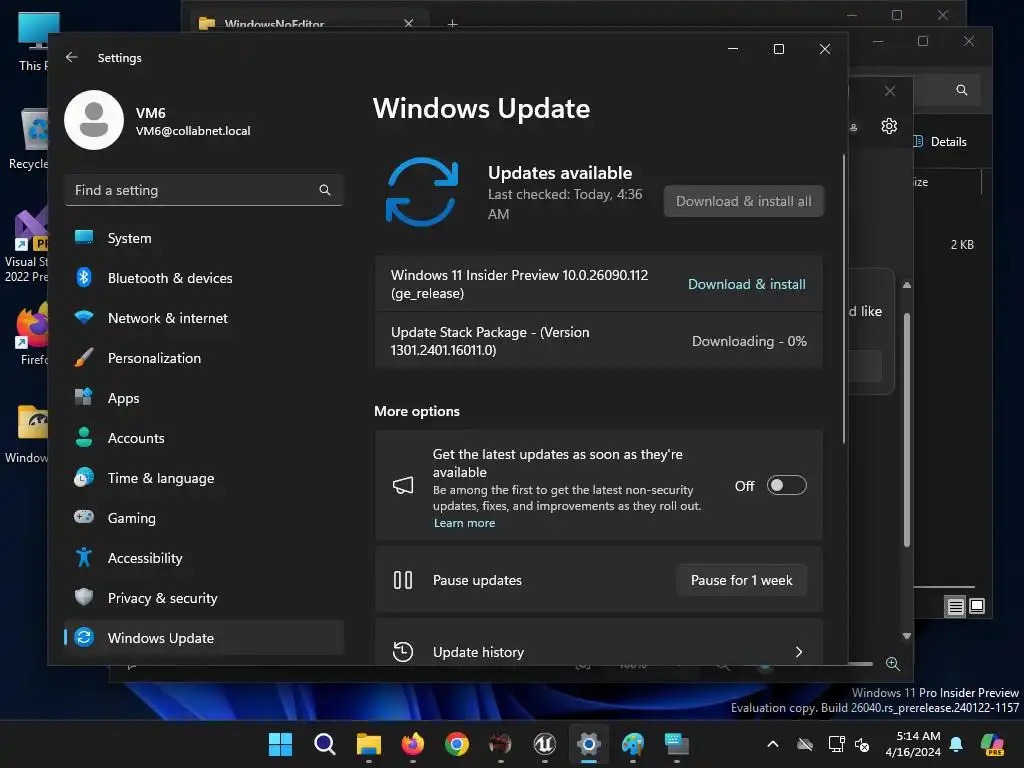Click the Settings back arrow
The width and height of the screenshot is (1024, 768).
pos(72,57)
